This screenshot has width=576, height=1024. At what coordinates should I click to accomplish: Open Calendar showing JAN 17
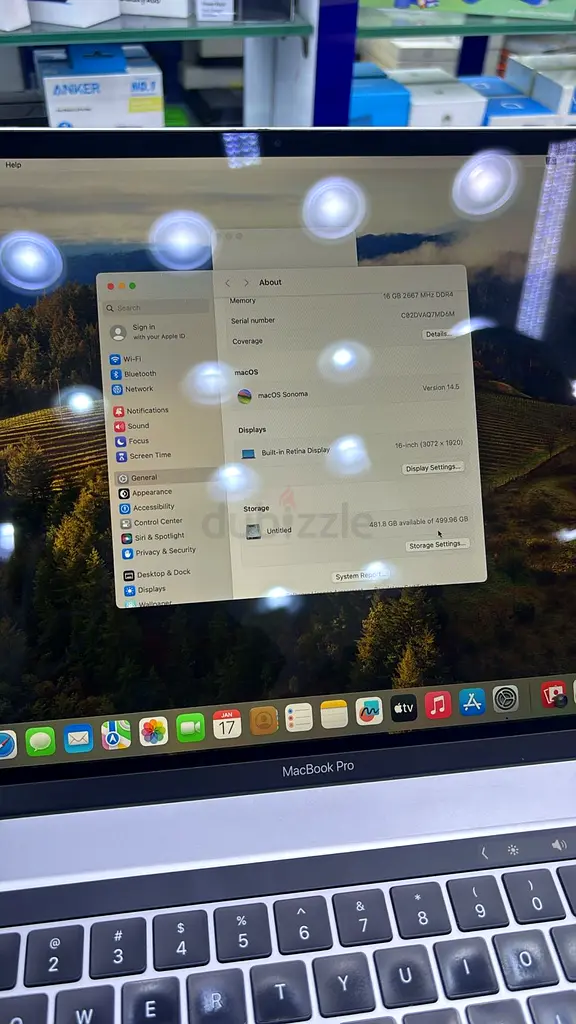click(227, 724)
